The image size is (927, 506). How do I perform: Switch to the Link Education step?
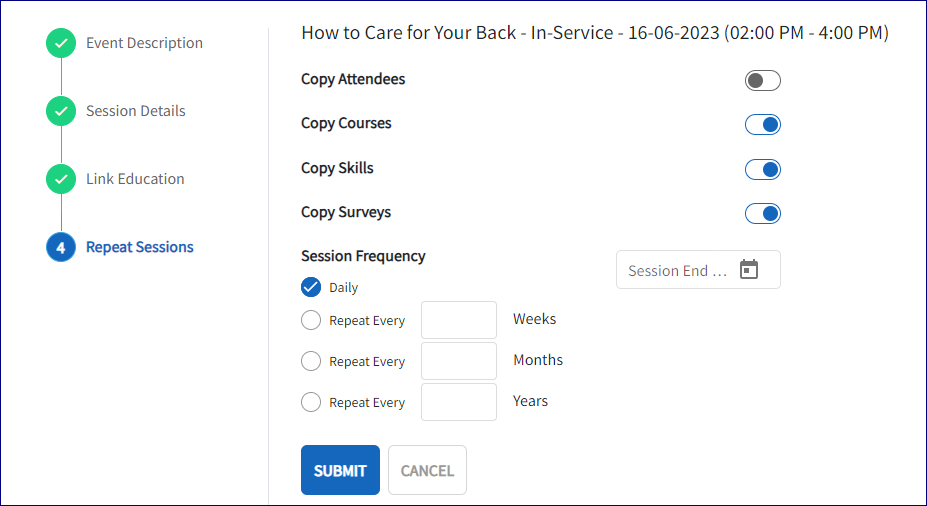(x=135, y=179)
